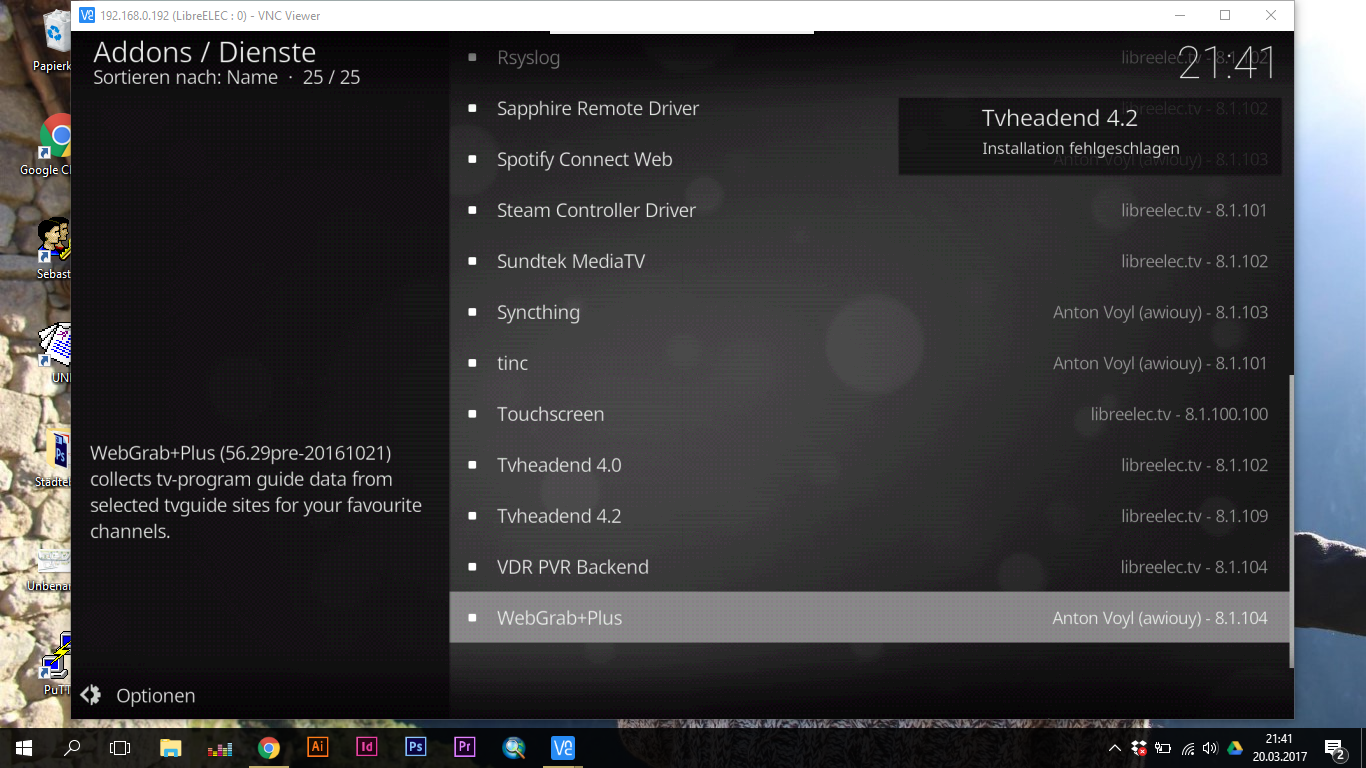1366x768 pixels.
Task: Click the Tvheadend 4.2 installation failed notification
Action: pyautogui.click(x=1090, y=136)
